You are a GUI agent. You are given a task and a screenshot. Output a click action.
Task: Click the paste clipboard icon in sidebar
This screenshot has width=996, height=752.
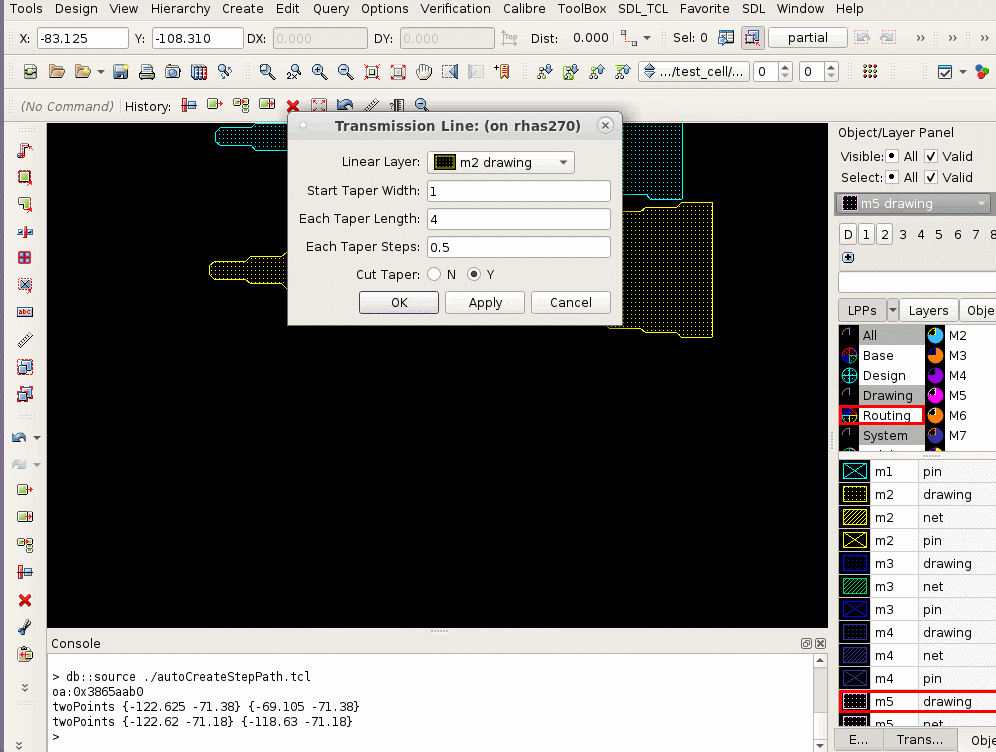(25, 654)
